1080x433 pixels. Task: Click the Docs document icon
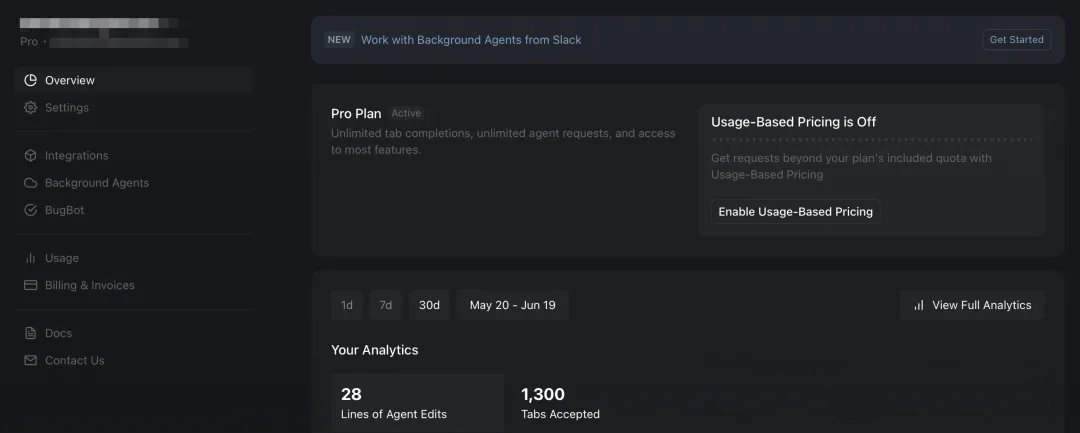point(30,333)
